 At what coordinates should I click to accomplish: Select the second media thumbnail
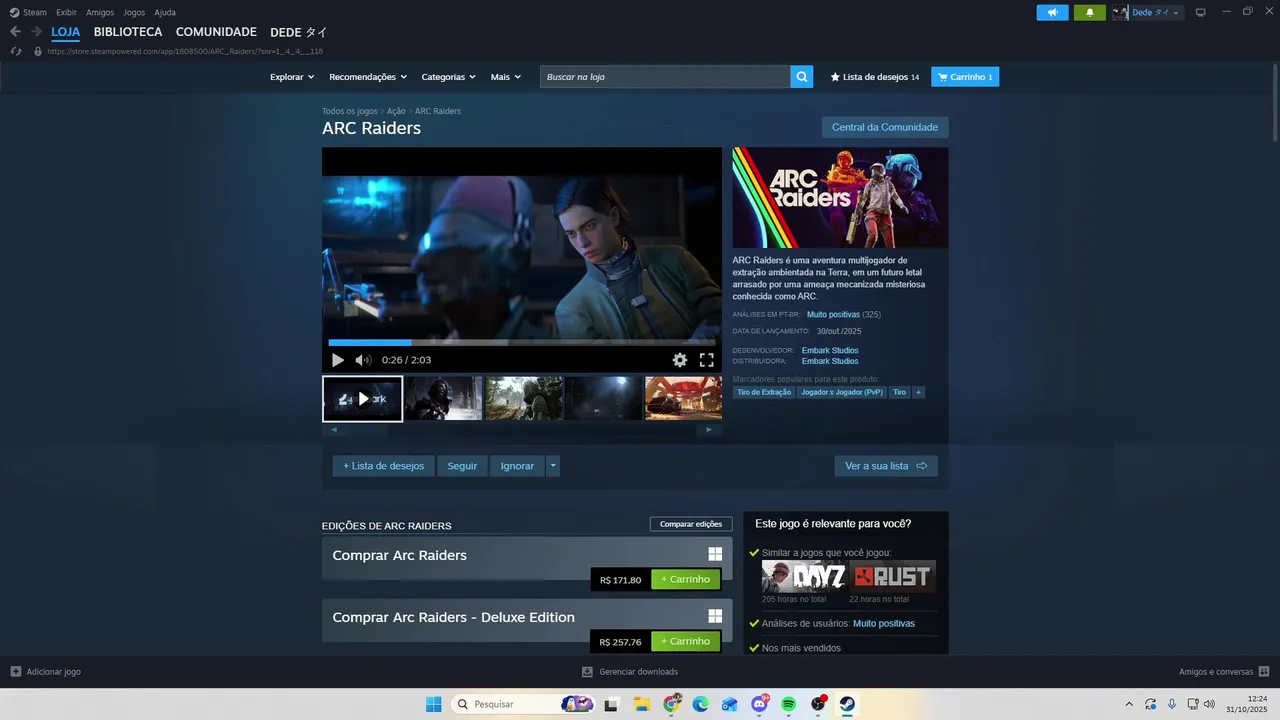click(443, 399)
